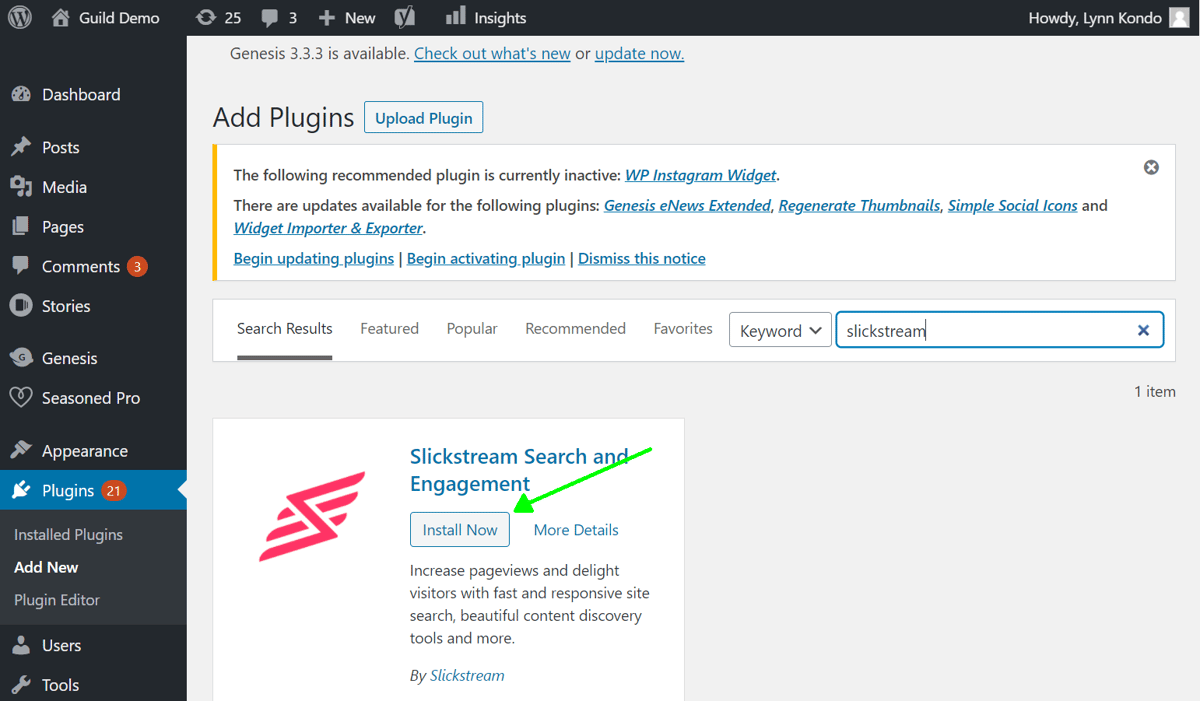Click the Slickstream plugin logo
Screen dimensions: 1200x701
pyautogui.click(x=311, y=516)
